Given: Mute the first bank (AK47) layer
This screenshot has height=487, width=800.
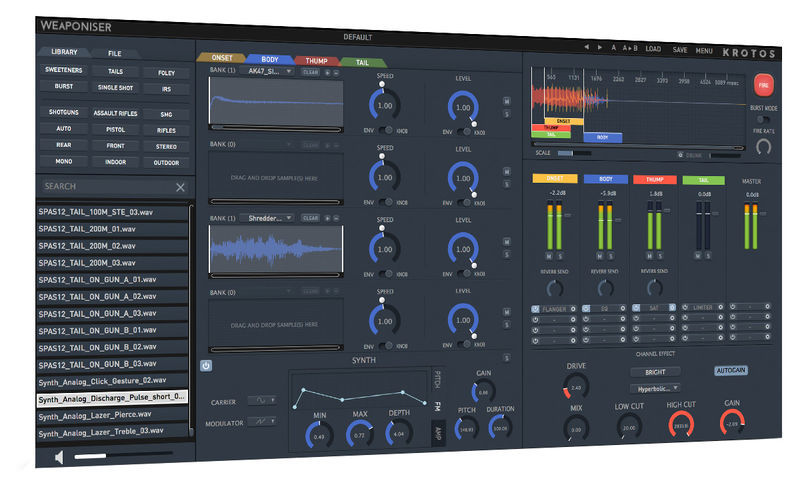Looking at the screenshot, I should click(507, 101).
